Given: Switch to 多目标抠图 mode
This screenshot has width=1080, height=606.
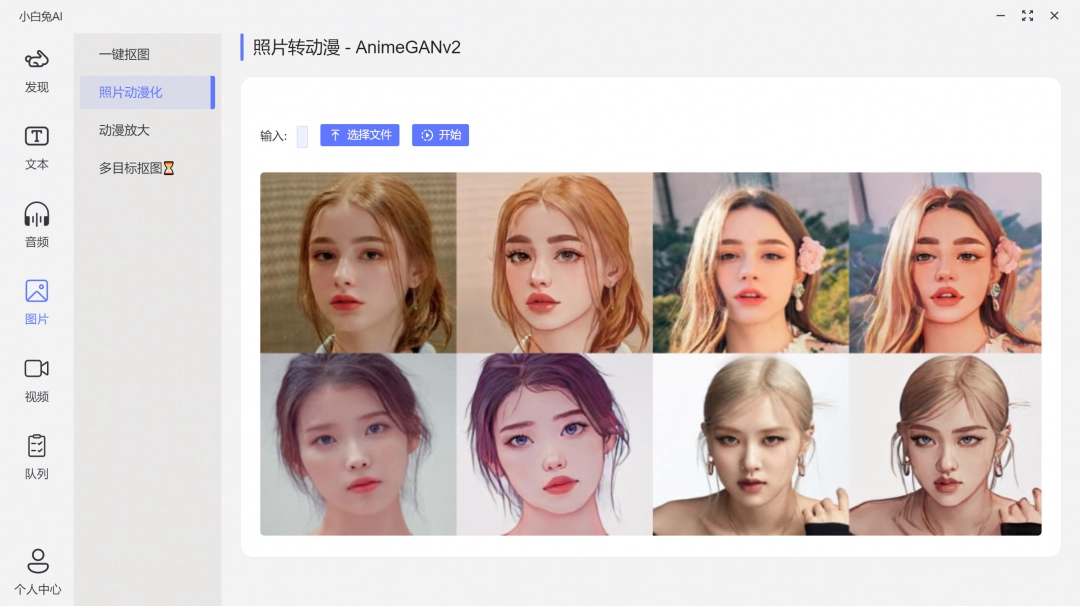Looking at the screenshot, I should pyautogui.click(x=128, y=169).
